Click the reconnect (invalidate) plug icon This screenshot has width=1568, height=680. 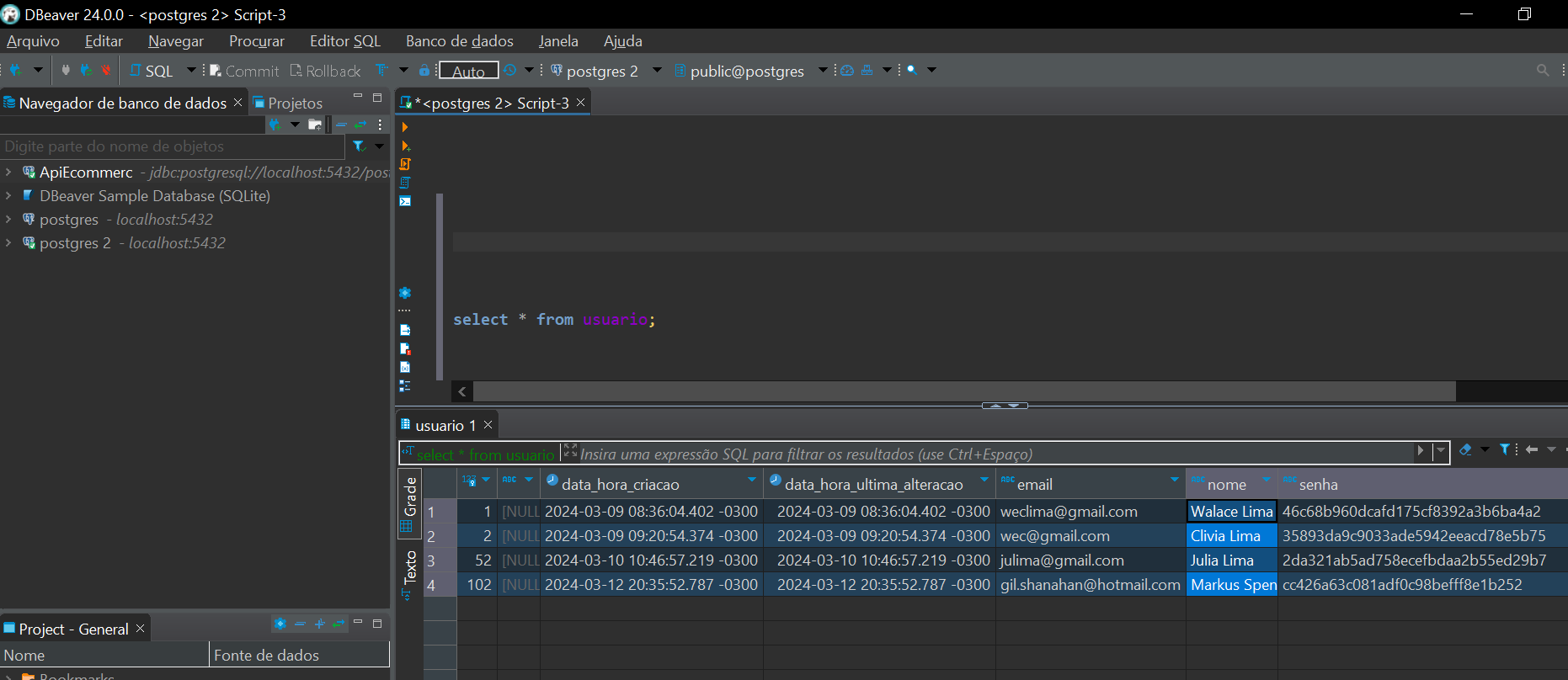point(85,71)
